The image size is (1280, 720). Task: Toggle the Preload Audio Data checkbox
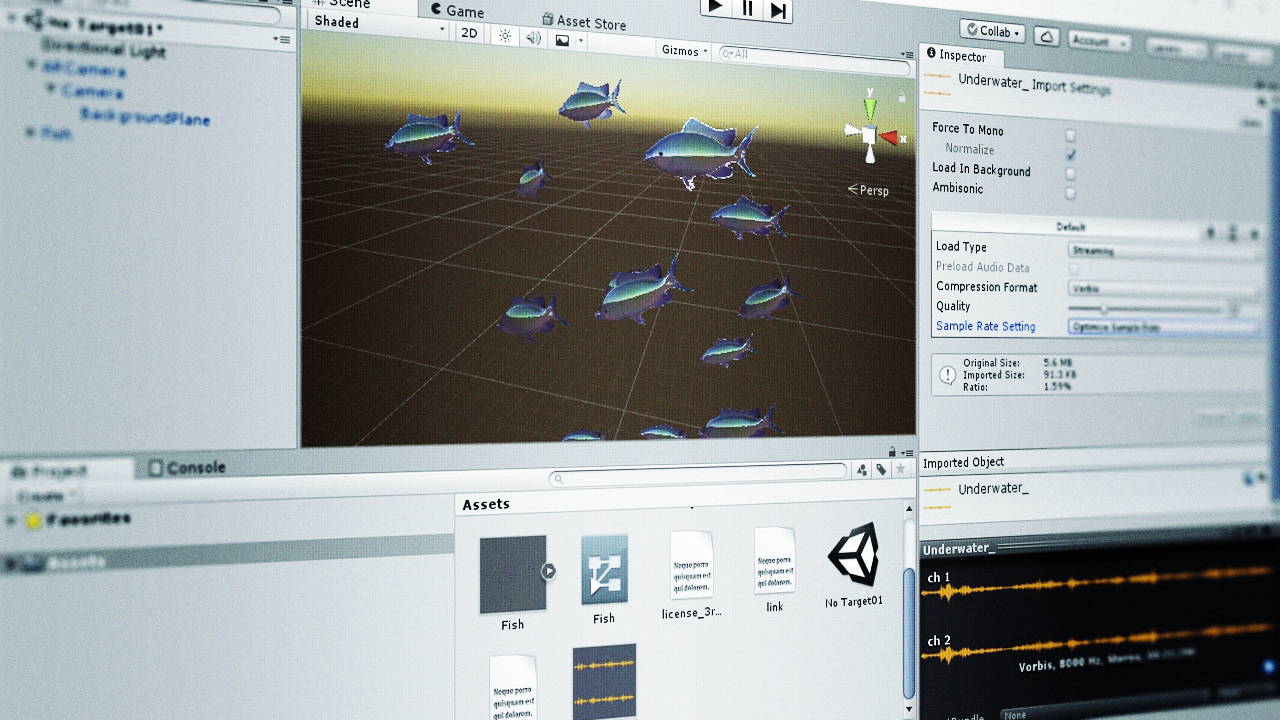click(x=1074, y=269)
